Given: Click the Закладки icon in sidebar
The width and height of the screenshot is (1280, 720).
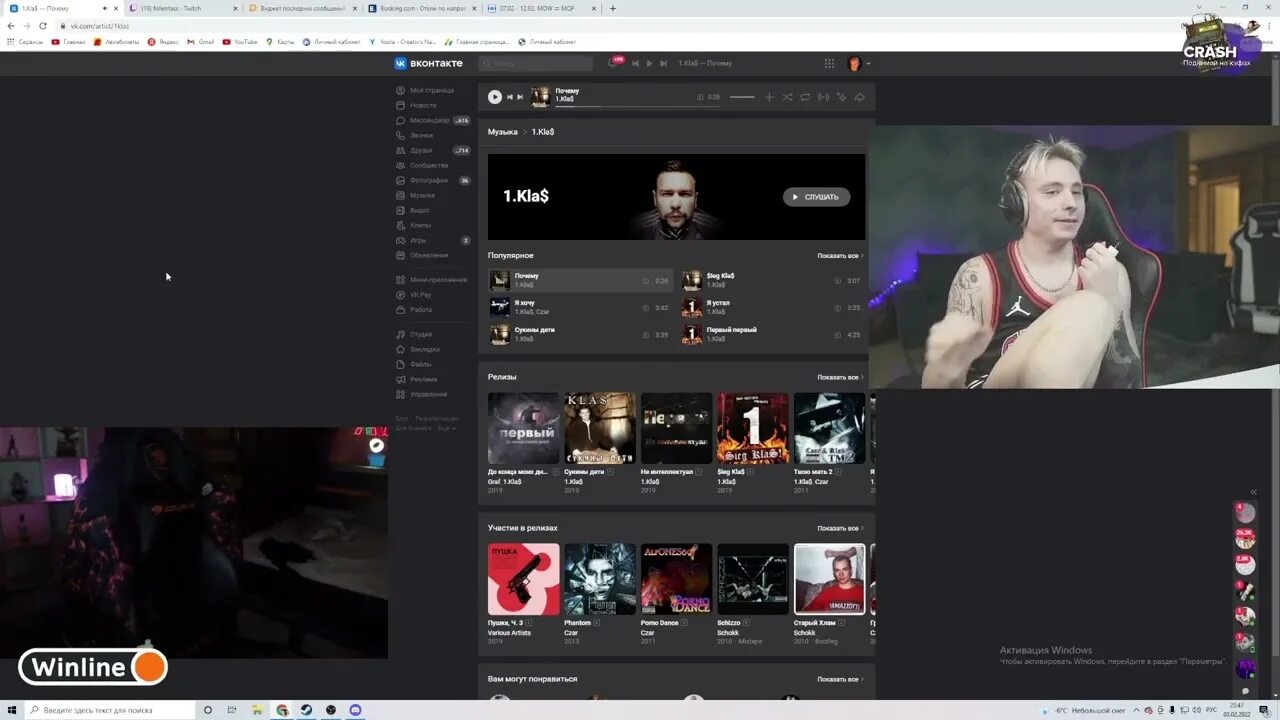Looking at the screenshot, I should [x=401, y=349].
